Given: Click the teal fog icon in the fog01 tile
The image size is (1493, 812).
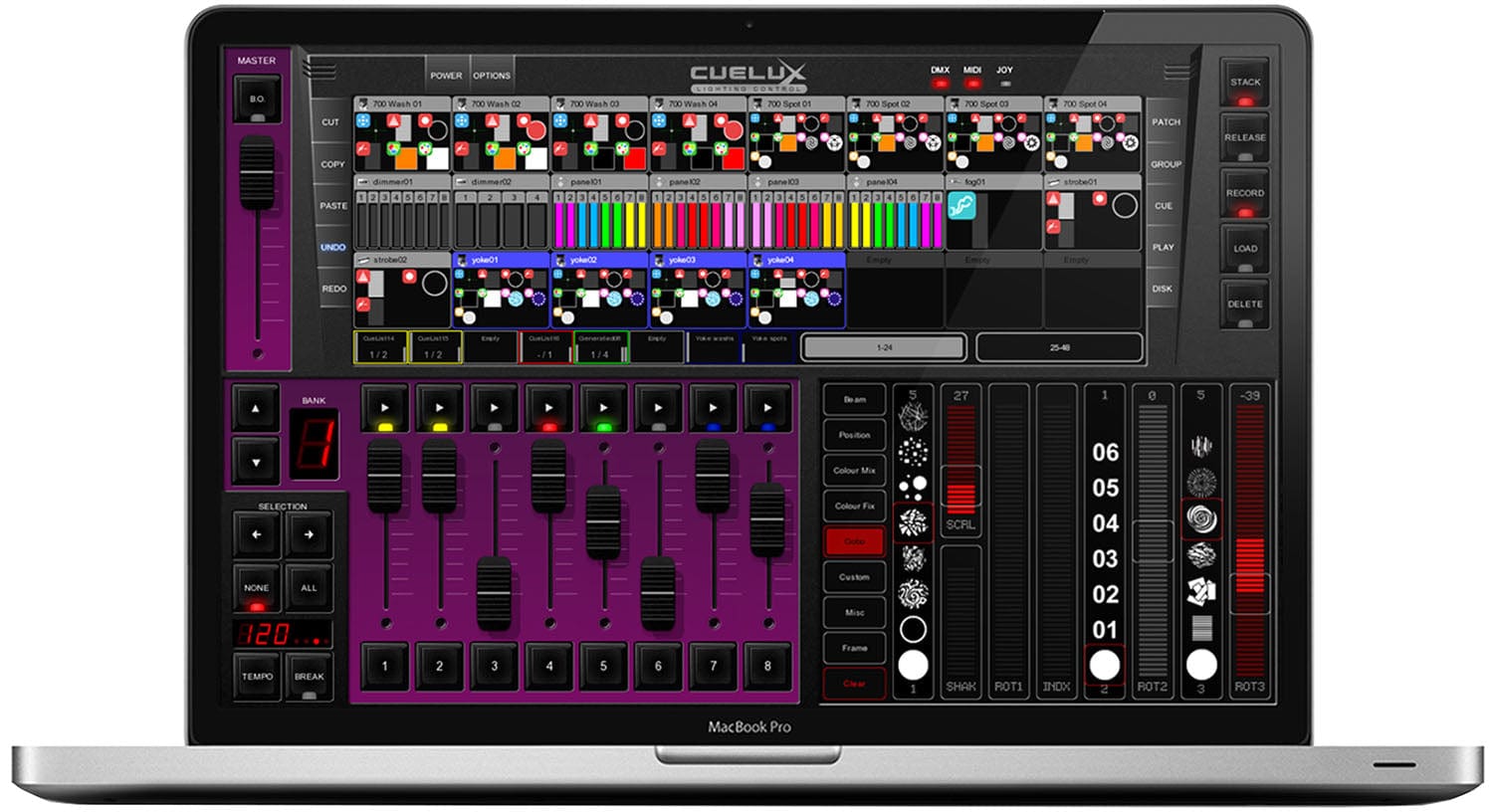Looking at the screenshot, I should click(960, 206).
